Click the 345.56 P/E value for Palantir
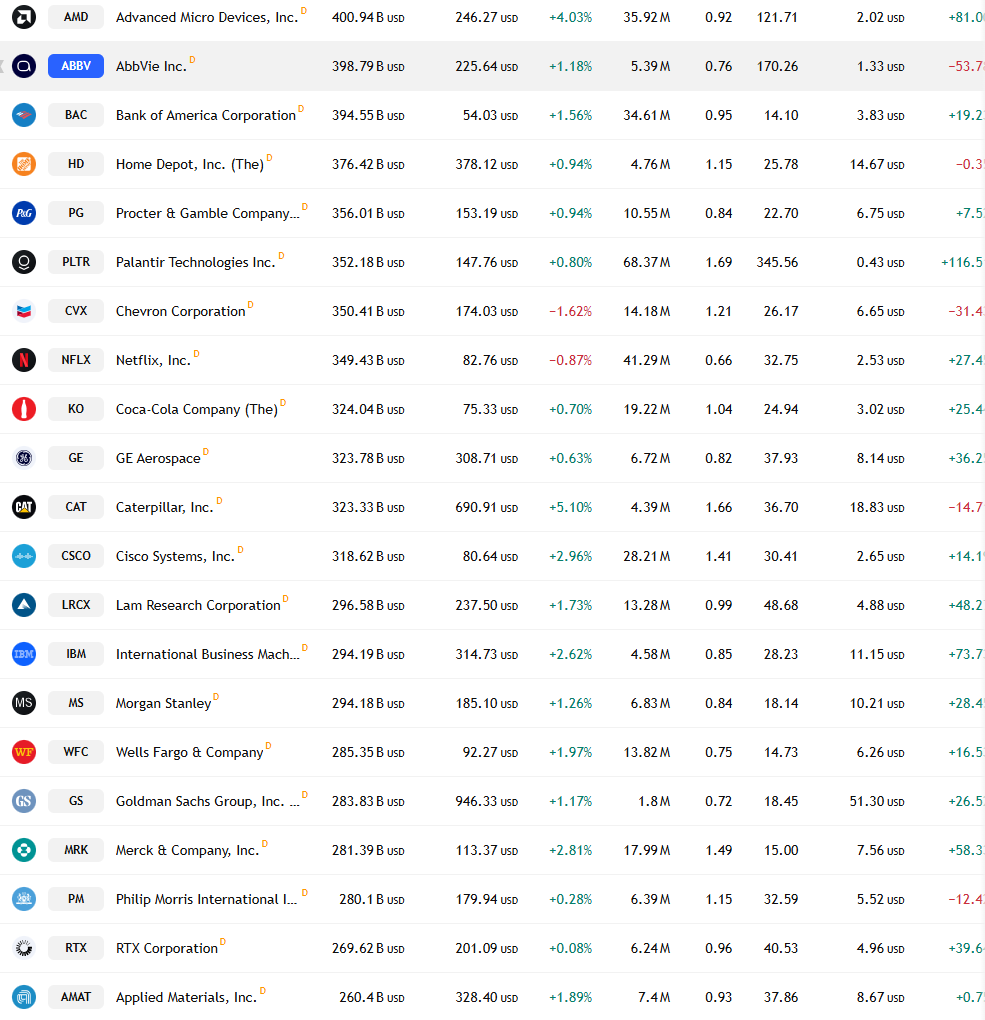This screenshot has height=1020, width=985. tap(777, 262)
